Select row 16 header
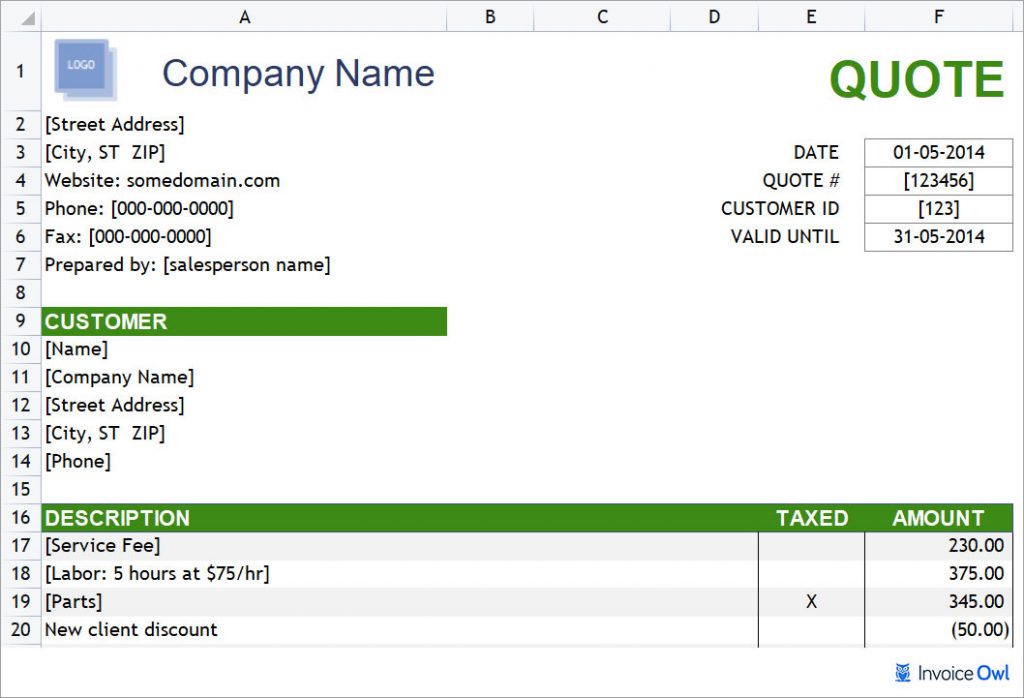Image resolution: width=1024 pixels, height=698 pixels. [21, 518]
